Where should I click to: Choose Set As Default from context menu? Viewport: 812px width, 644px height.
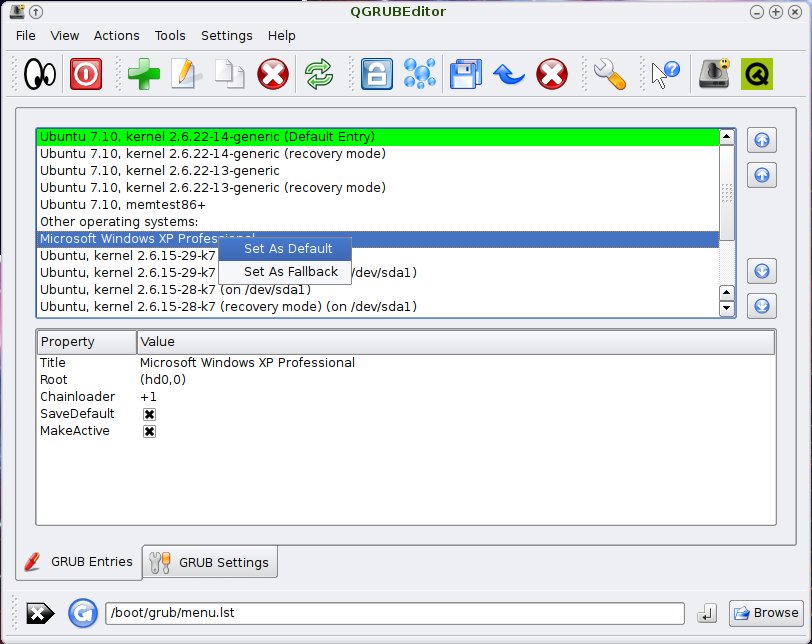(287, 249)
